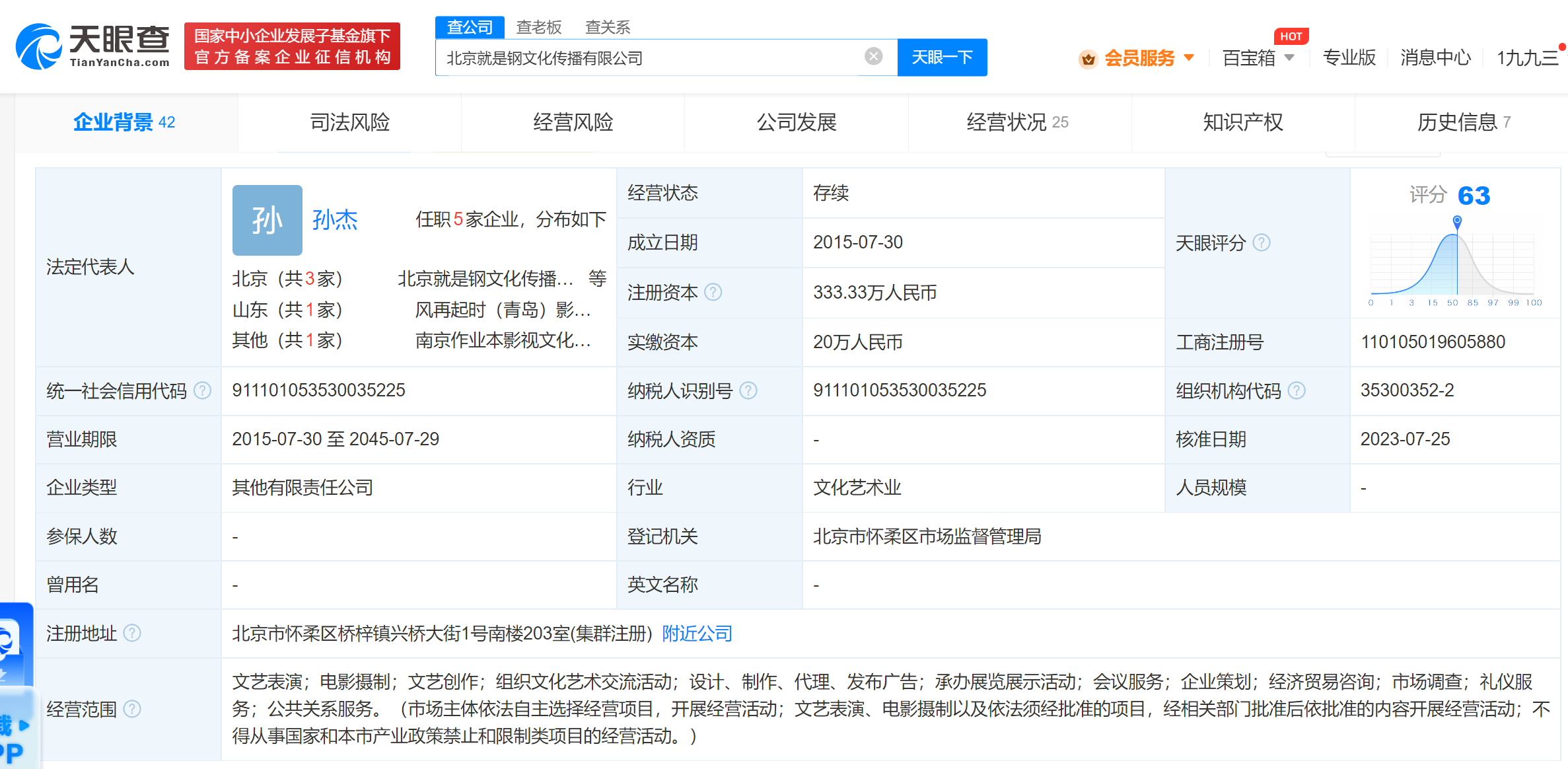
Task: Click the 其他（共1家）region entry
Action: click(287, 340)
